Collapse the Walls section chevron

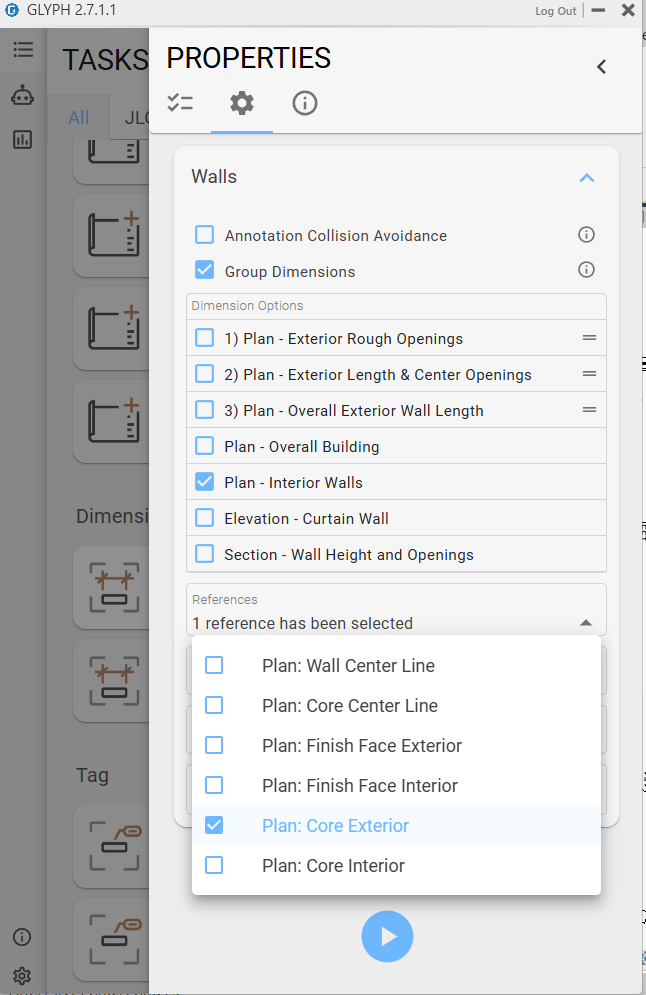click(587, 178)
